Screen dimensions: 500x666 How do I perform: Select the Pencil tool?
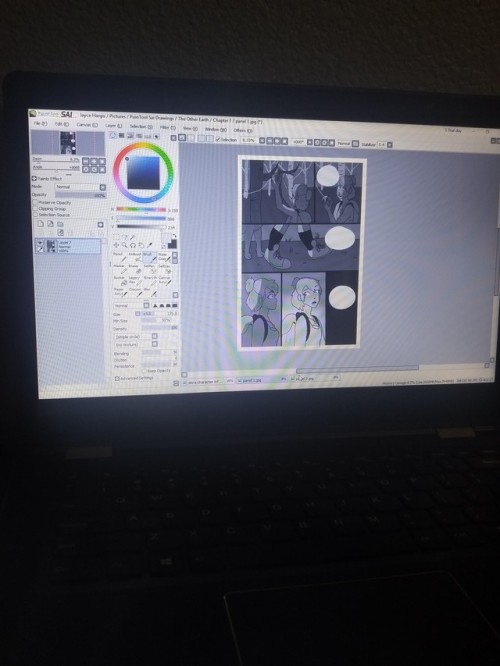119,257
